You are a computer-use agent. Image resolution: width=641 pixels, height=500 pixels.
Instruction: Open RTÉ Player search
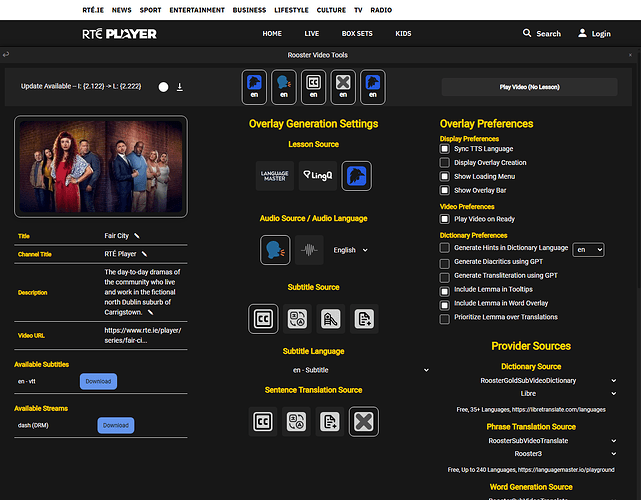click(541, 33)
